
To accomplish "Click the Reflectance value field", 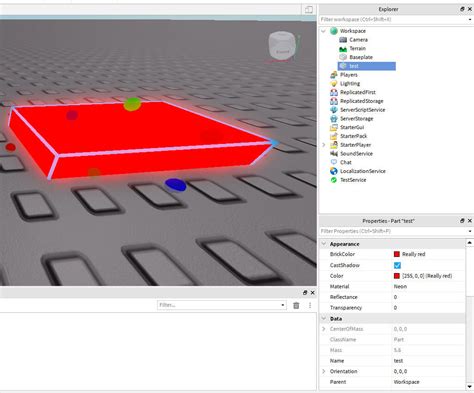I will coord(429,297).
